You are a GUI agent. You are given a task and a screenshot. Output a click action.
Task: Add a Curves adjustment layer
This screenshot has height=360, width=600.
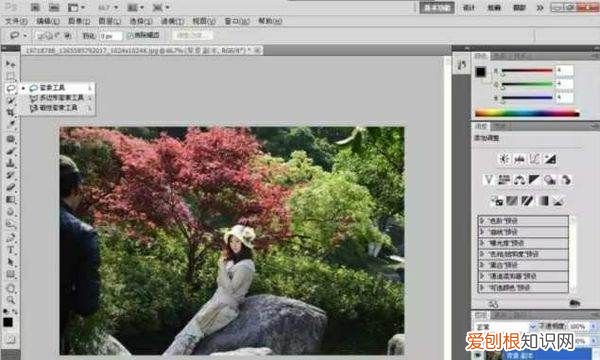coord(535,159)
